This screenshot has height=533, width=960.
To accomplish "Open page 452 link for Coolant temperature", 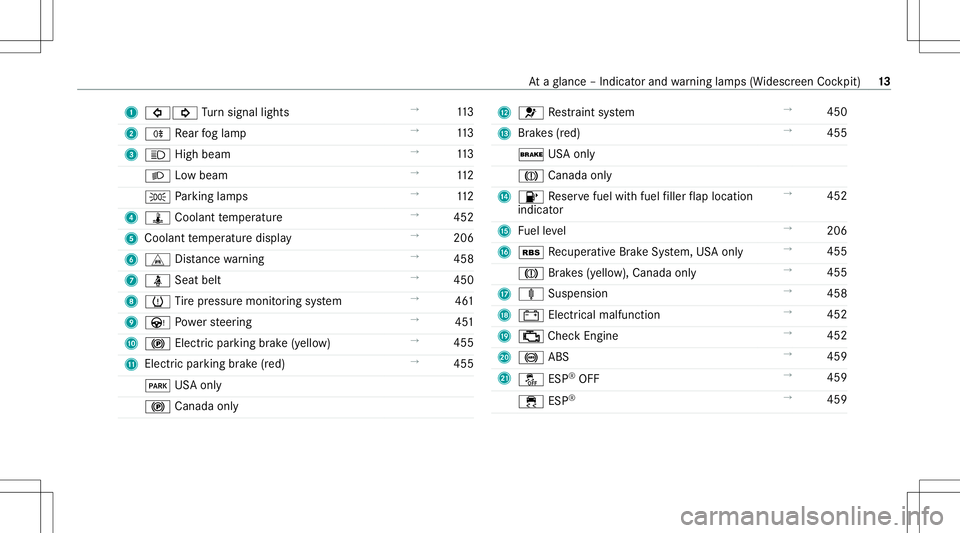I will coord(463,217).
